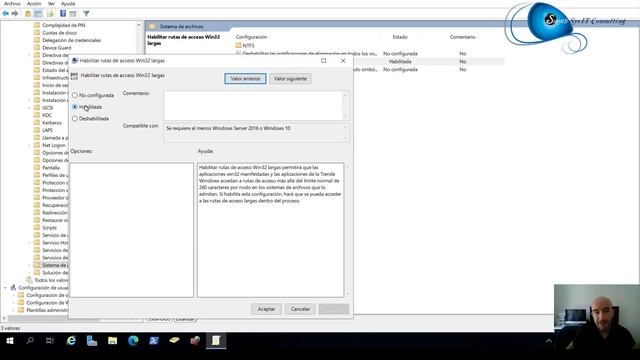The width and height of the screenshot is (640, 360).
Task: Open PowerShell from the taskbar
Action: pos(154,340)
